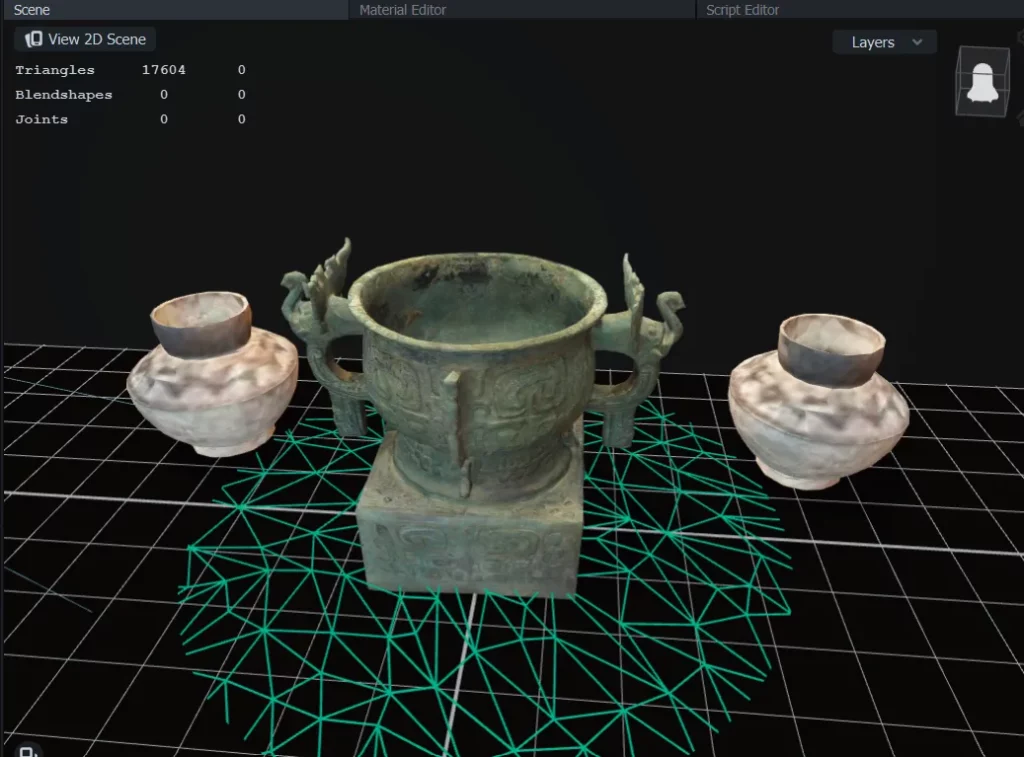The image size is (1024, 757).
Task: Select the right ceramic jar model
Action: [x=818, y=402]
